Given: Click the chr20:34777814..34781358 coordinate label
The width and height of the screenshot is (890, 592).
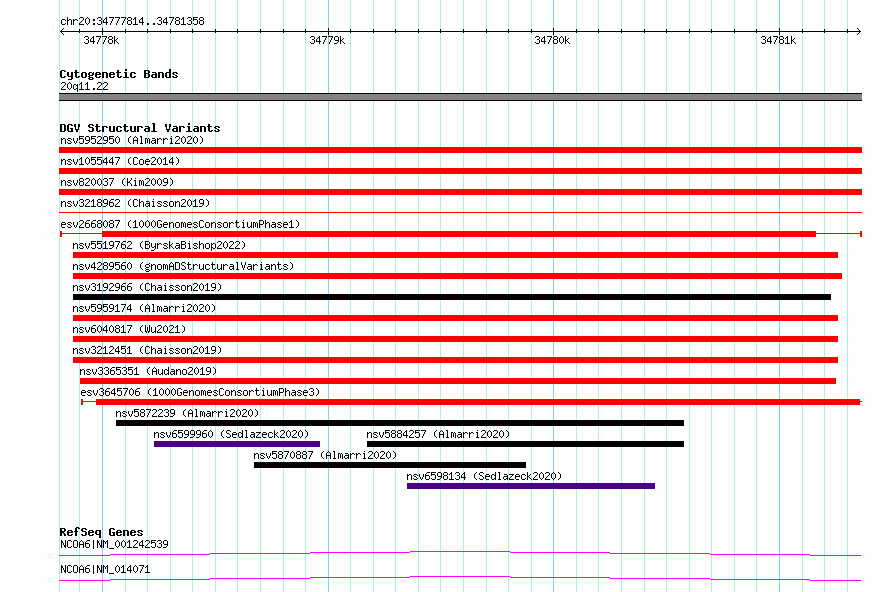Looking at the screenshot, I should [132, 22].
